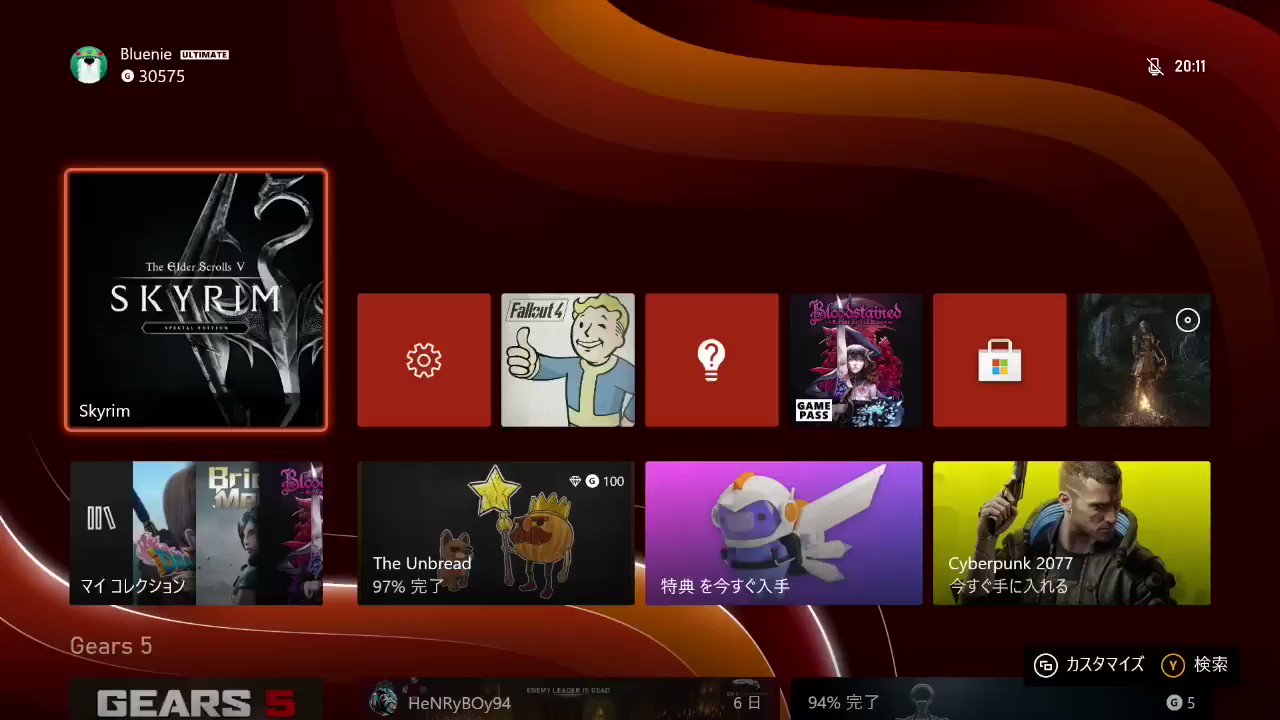Click the Gears 5 section heading

tap(111, 646)
